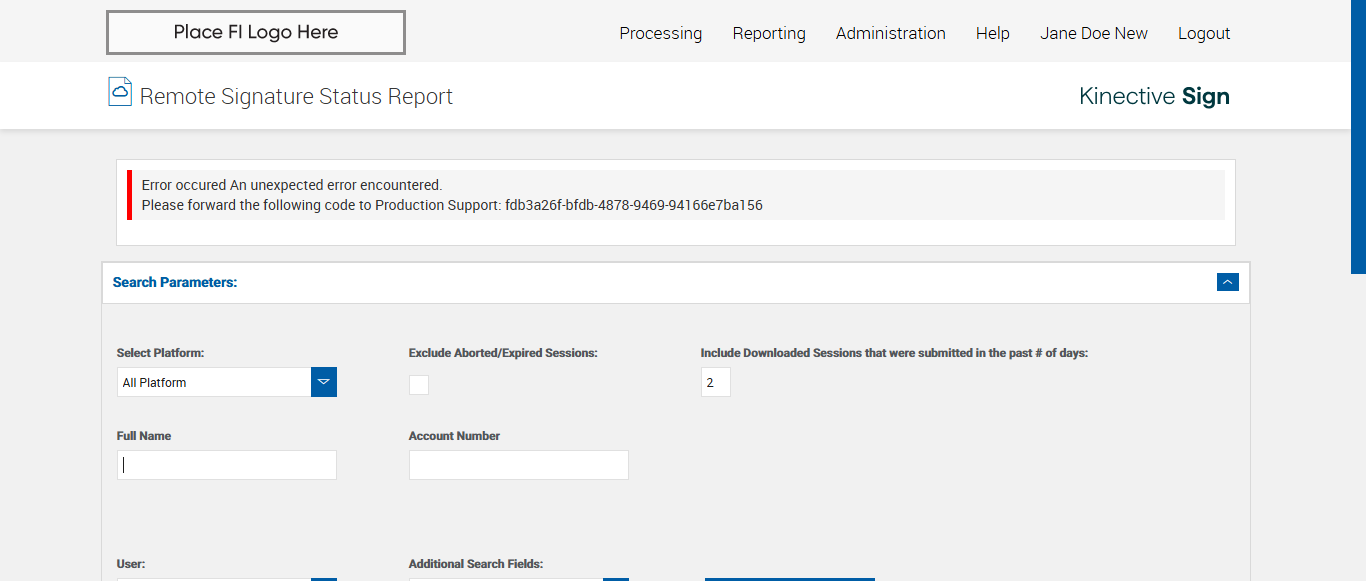Open the Processing menu
Image resolution: width=1366 pixels, height=581 pixels.
[x=661, y=33]
